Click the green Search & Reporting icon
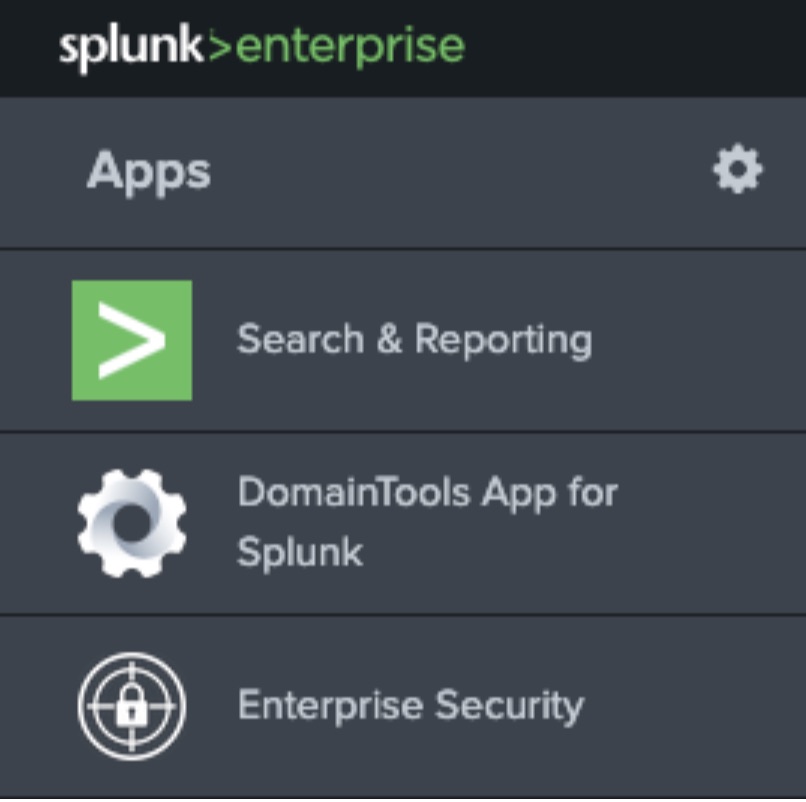This screenshot has height=802, width=806. (x=132, y=340)
